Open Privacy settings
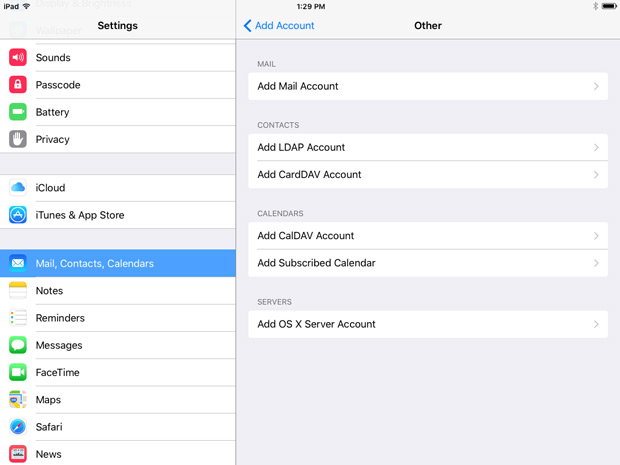The width and height of the screenshot is (620, 465). 118,139
